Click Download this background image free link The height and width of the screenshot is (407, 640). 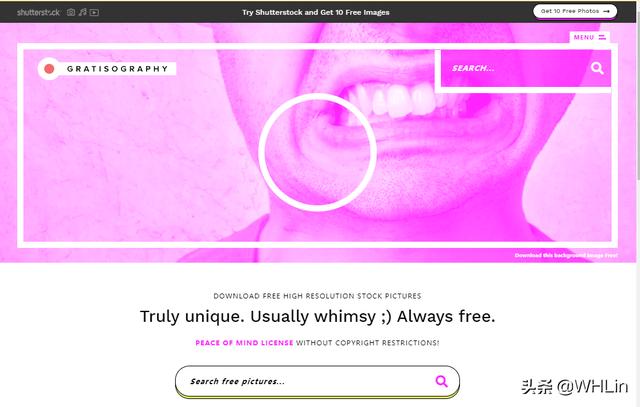tap(566, 255)
